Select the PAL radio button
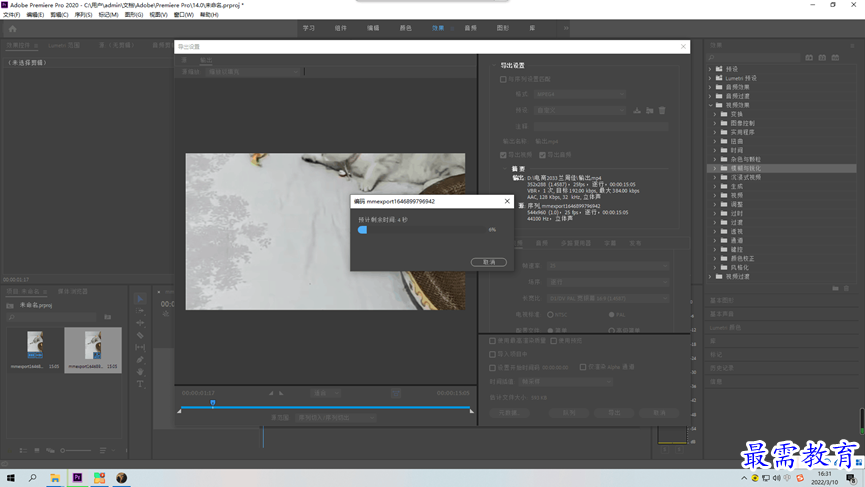The height and width of the screenshot is (487, 865). click(611, 314)
